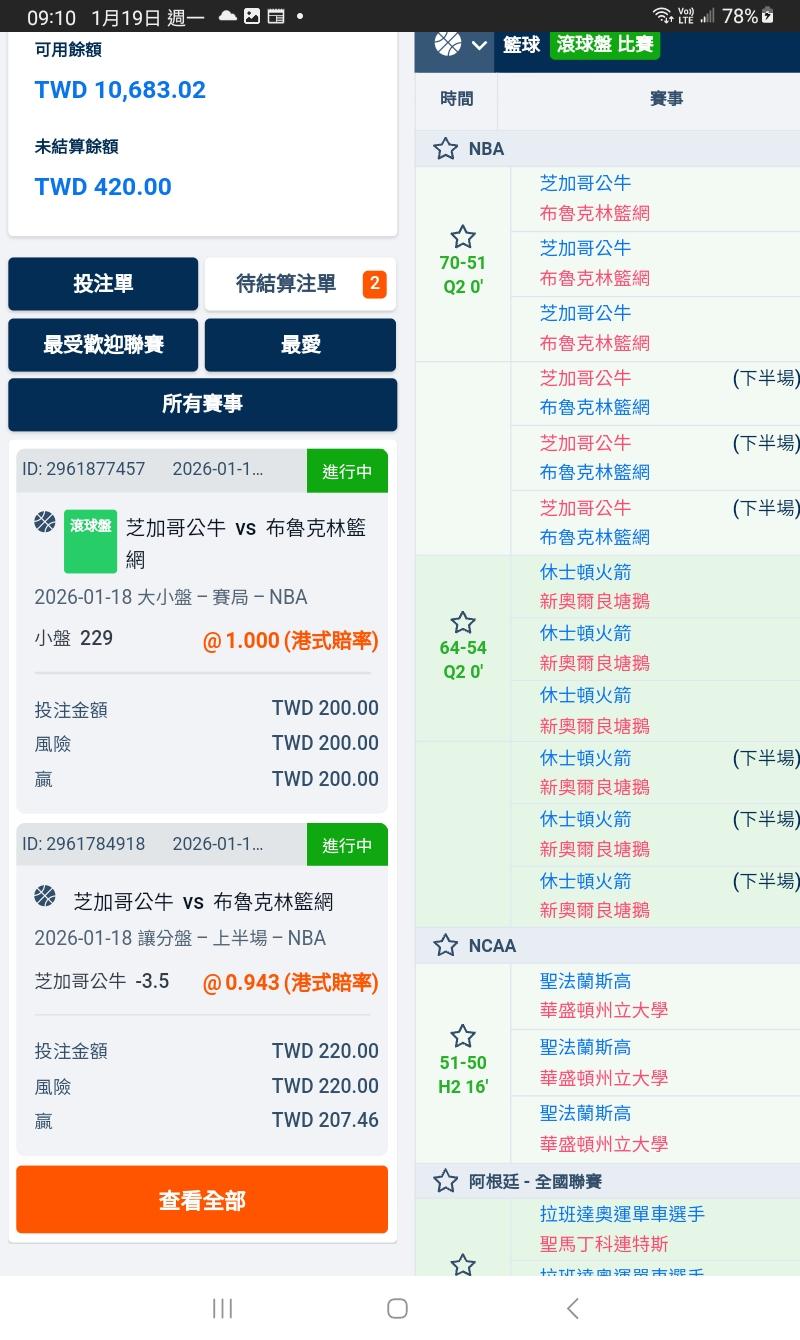The height and width of the screenshot is (1340, 800).
Task: Tap 進行中 status on bet ID 2961877457
Action: pos(347,471)
